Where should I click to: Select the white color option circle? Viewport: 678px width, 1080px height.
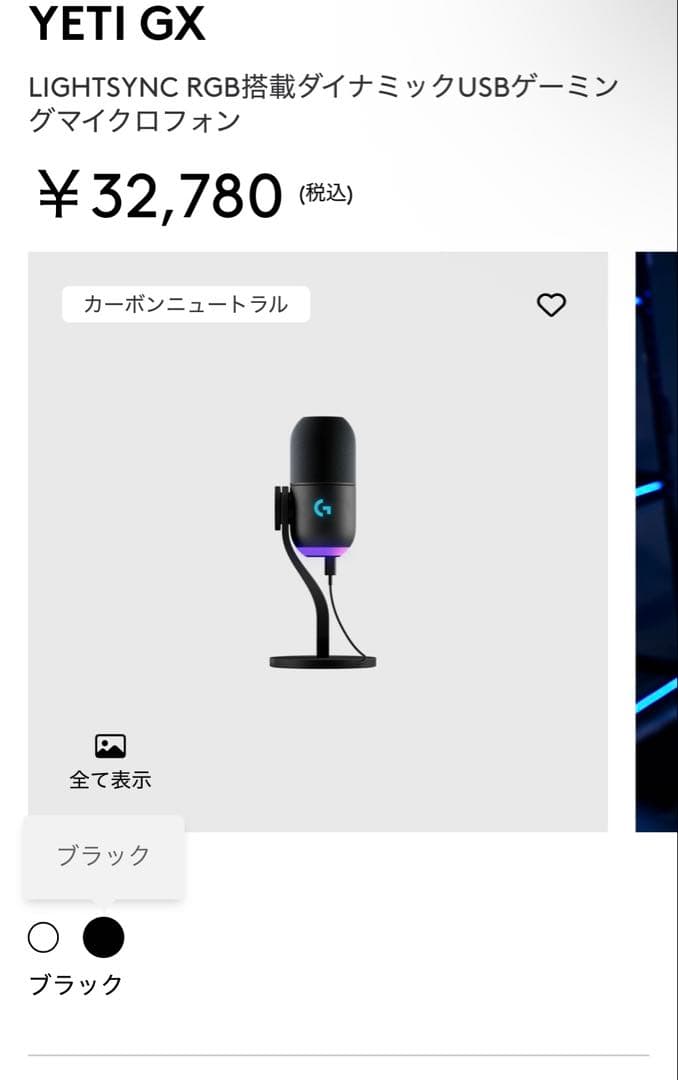tap(43, 938)
